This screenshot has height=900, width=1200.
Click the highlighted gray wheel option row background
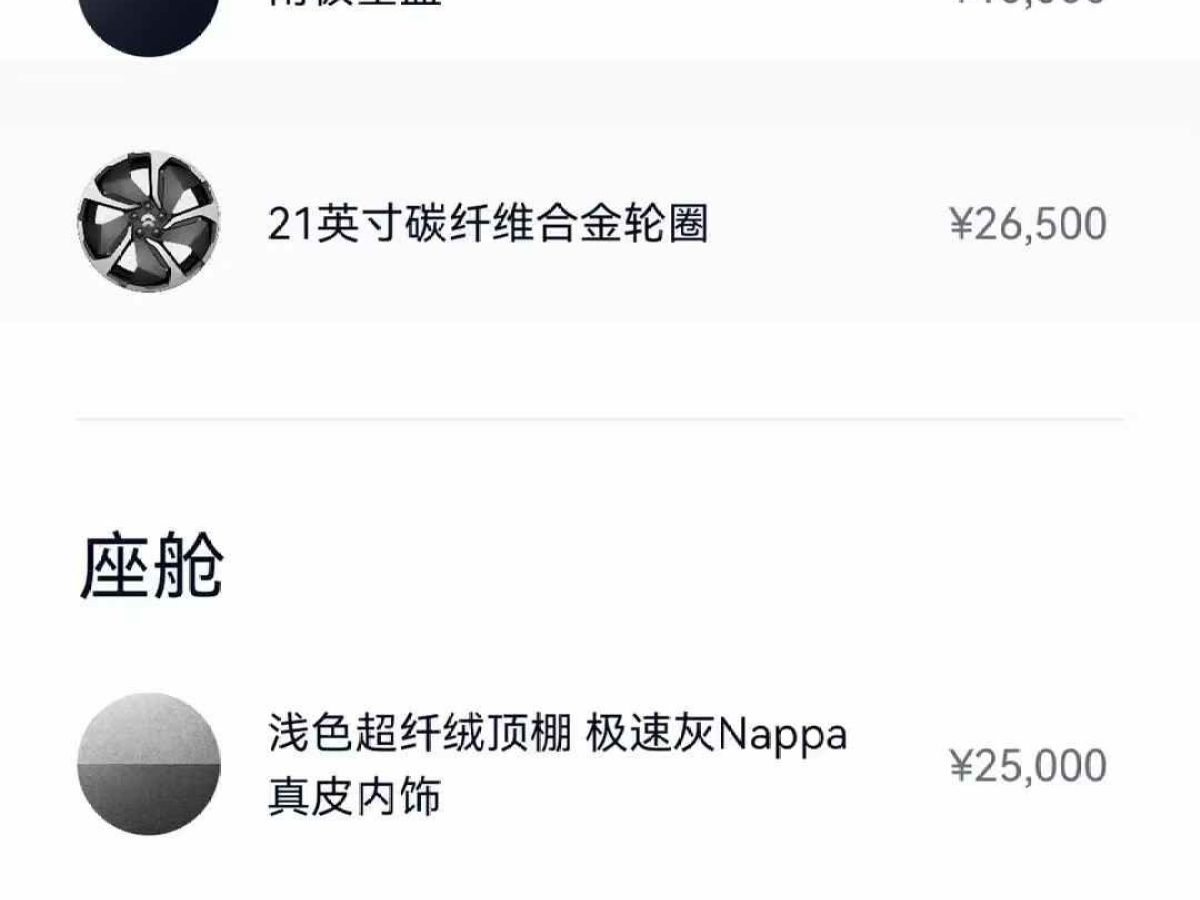click(600, 192)
